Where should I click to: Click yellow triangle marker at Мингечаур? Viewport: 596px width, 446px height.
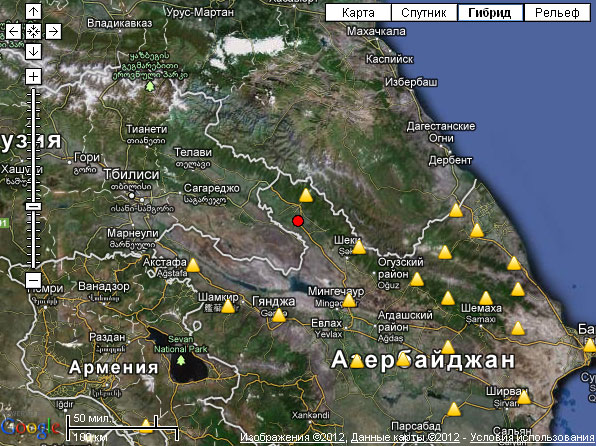(x=349, y=300)
